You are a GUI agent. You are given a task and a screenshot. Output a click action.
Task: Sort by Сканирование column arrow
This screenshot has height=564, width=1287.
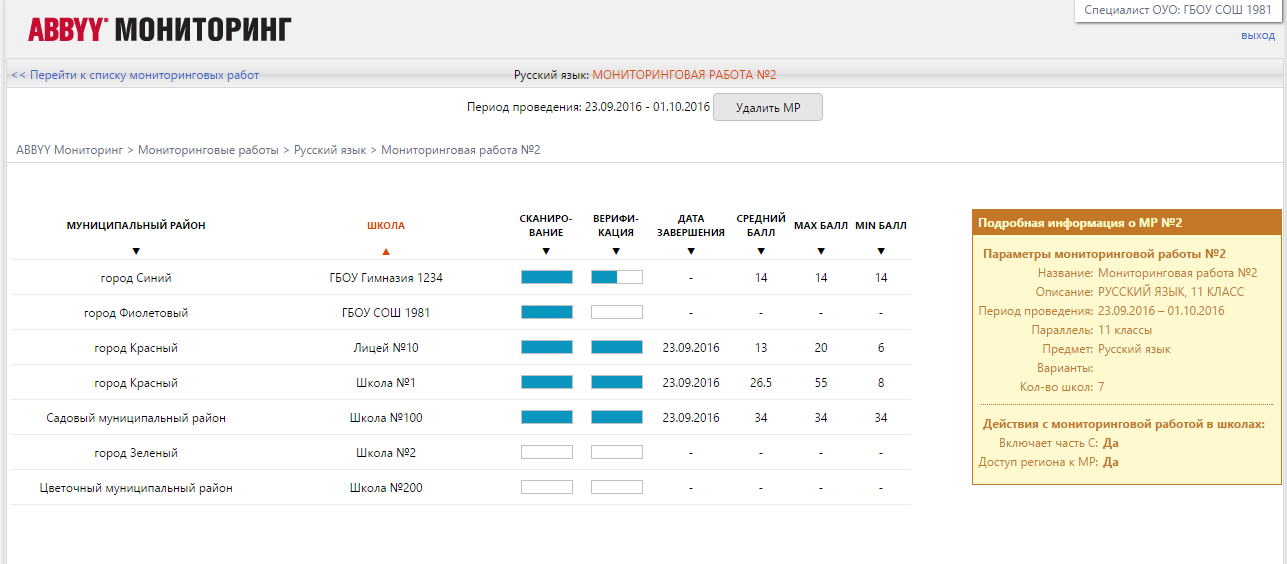(546, 251)
